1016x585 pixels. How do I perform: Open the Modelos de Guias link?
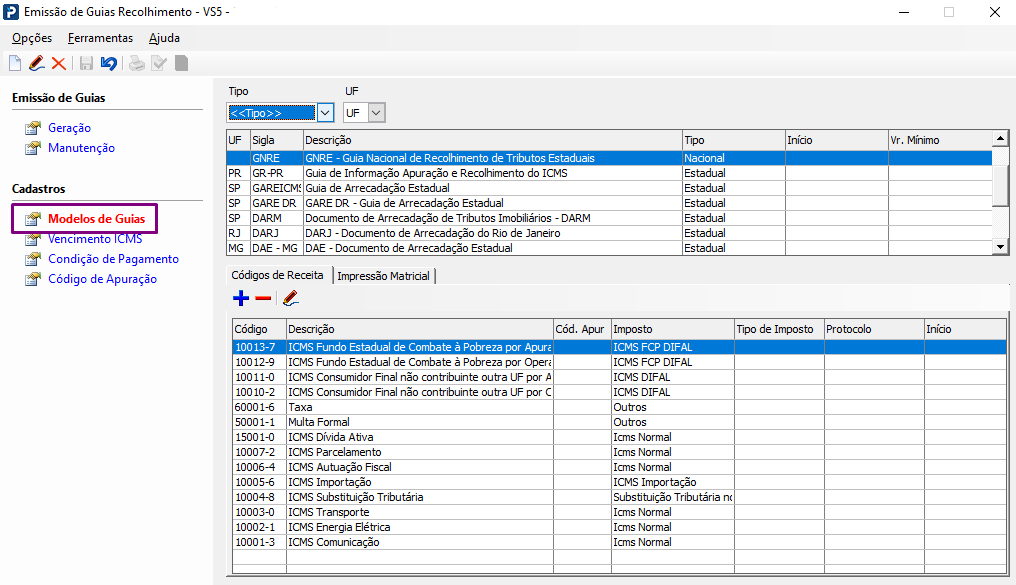97,219
